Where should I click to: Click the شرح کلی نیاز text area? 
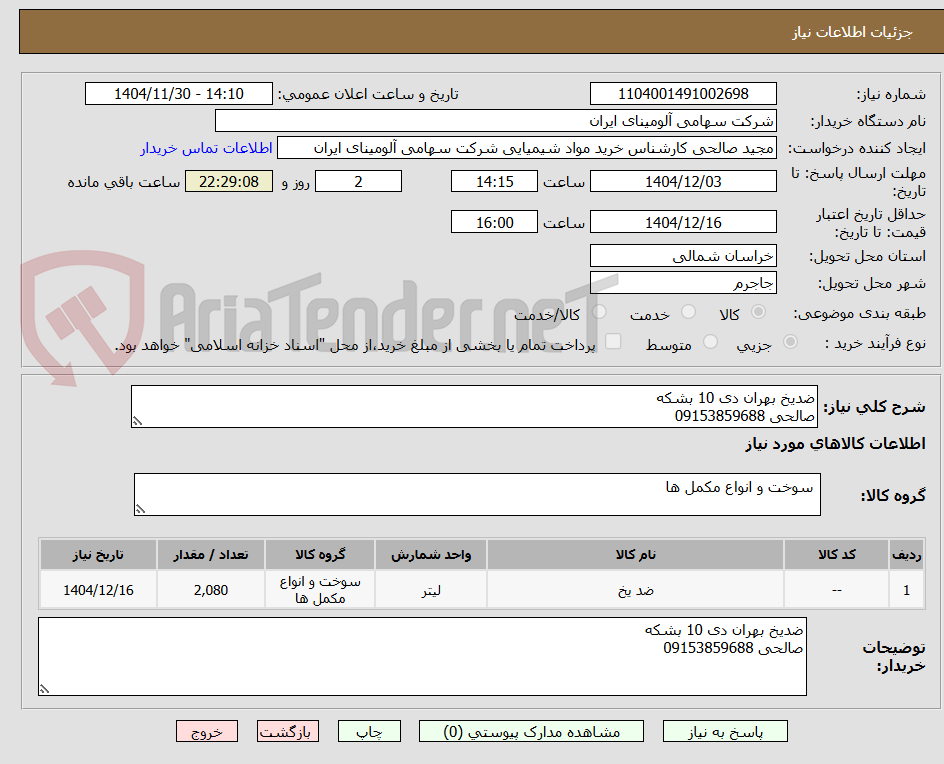[474, 407]
